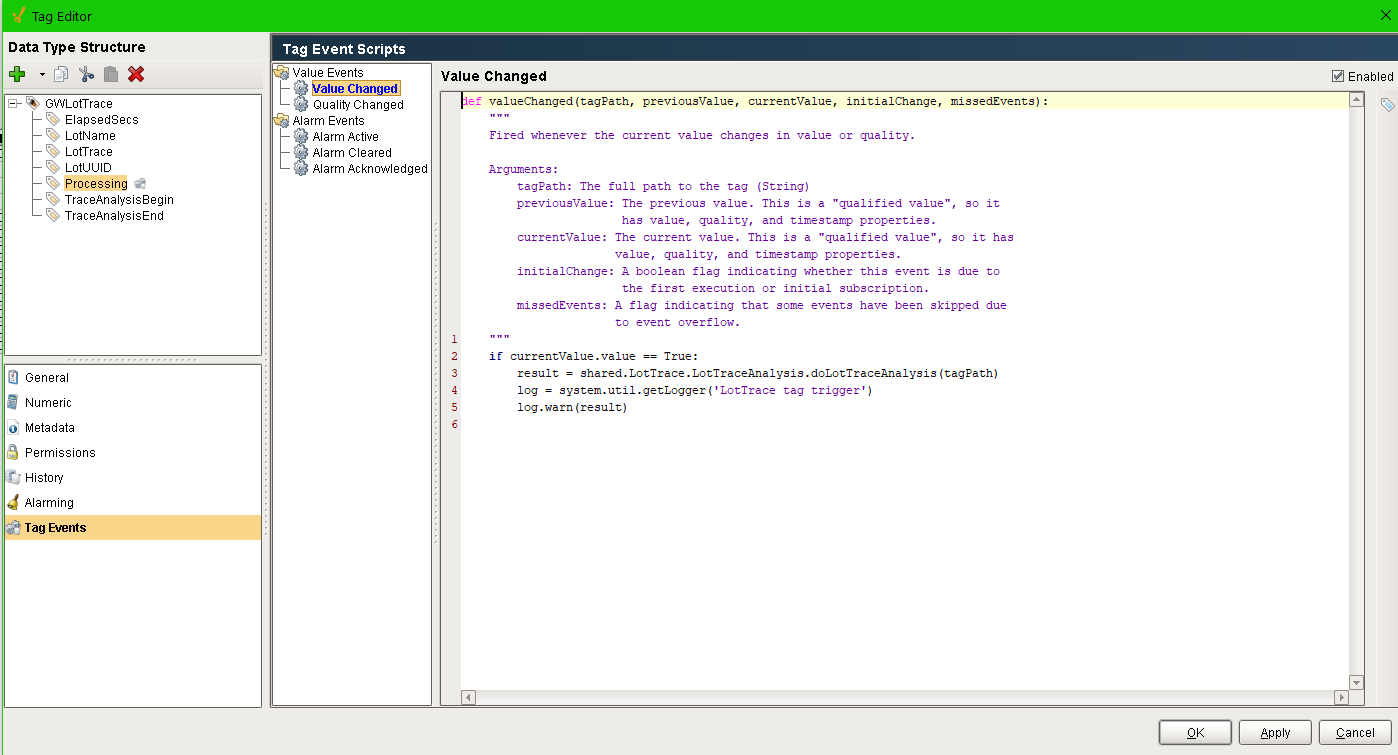Toggle the Enabled checkbox
Viewport: 1398px width, 755px height.
click(1338, 76)
